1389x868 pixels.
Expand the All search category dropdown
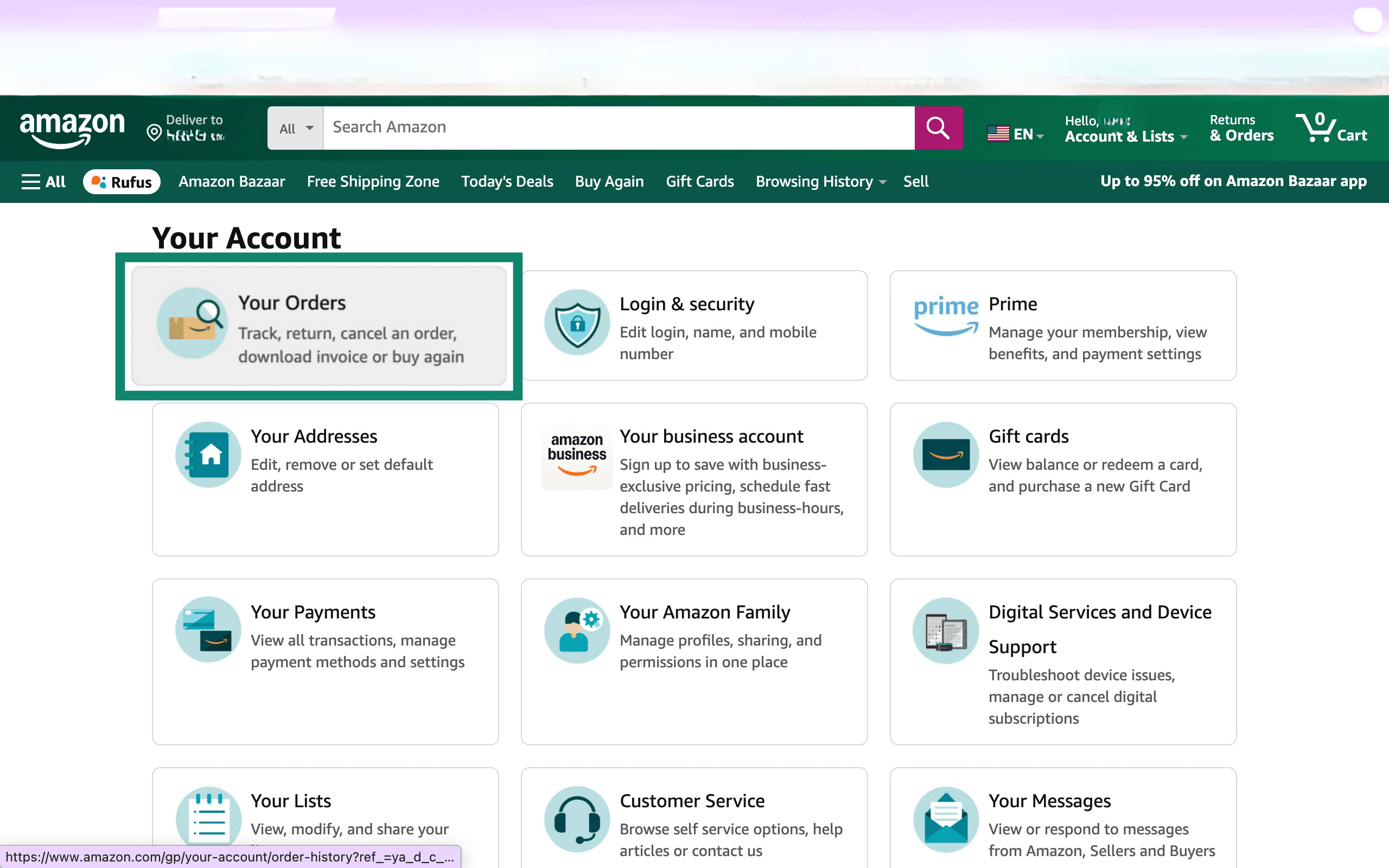point(296,128)
